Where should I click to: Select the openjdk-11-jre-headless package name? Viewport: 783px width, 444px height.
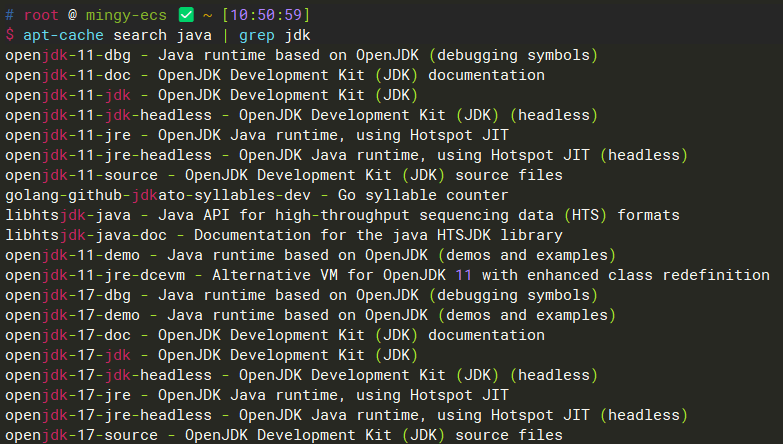tap(108, 155)
